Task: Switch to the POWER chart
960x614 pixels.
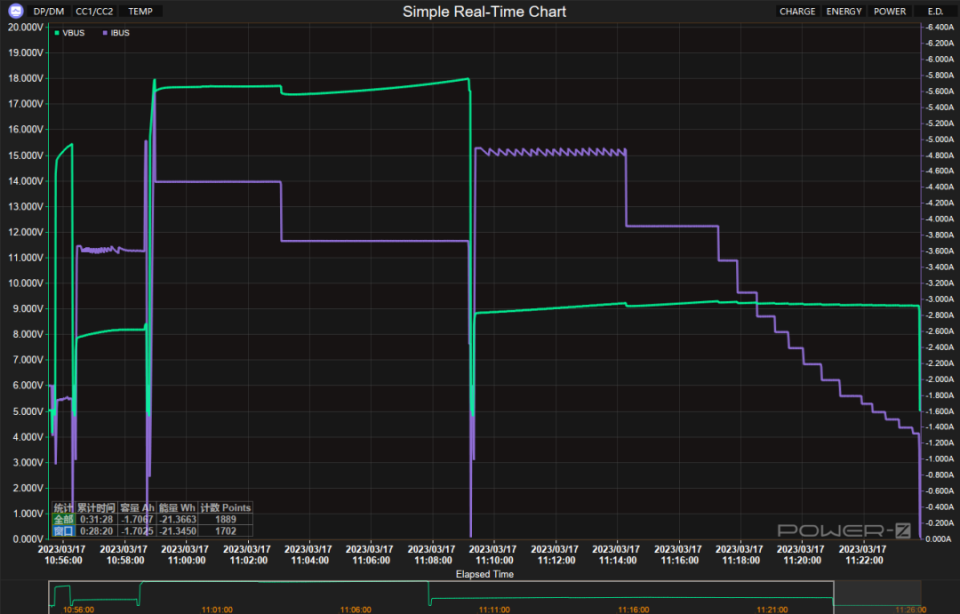Action: 890,12
